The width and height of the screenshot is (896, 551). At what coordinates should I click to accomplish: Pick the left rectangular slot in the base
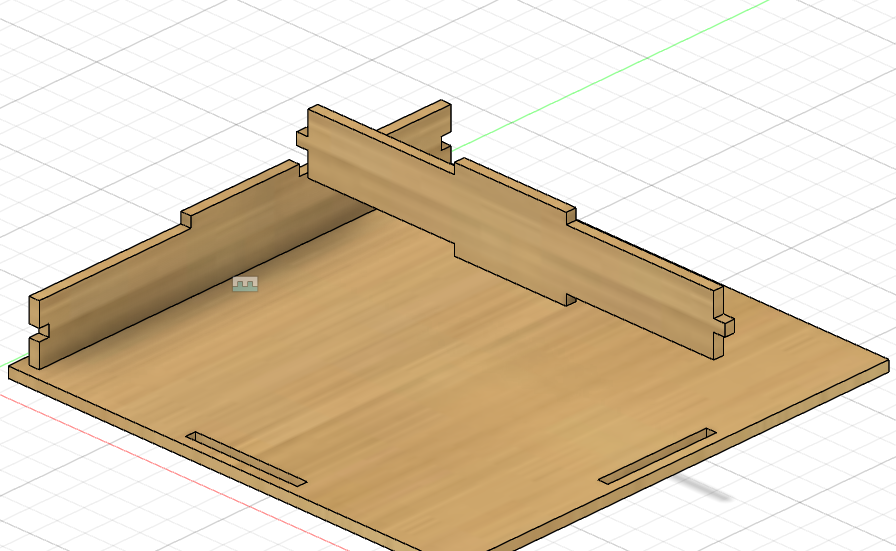[247, 459]
